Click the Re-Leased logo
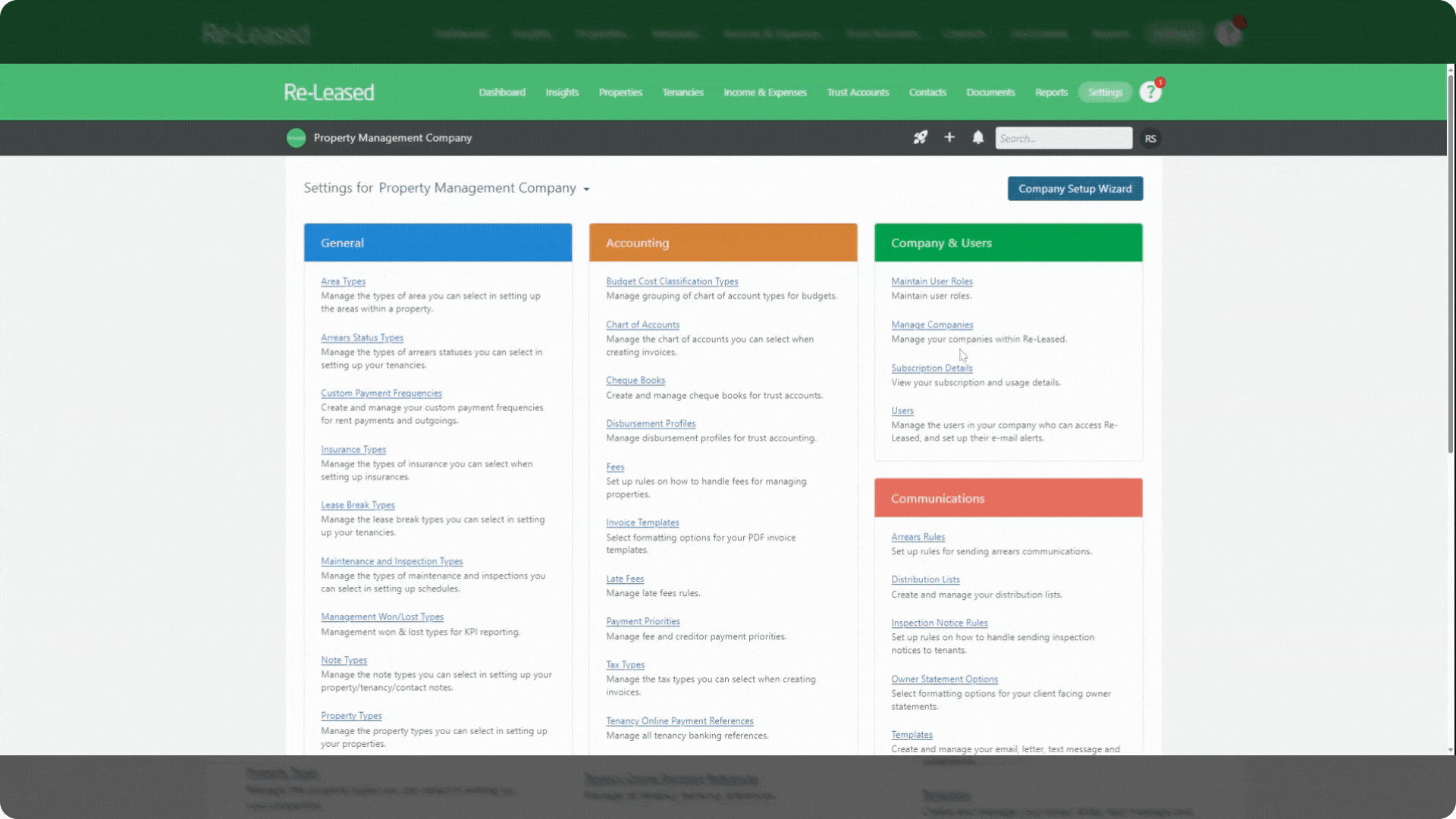 coord(328,93)
